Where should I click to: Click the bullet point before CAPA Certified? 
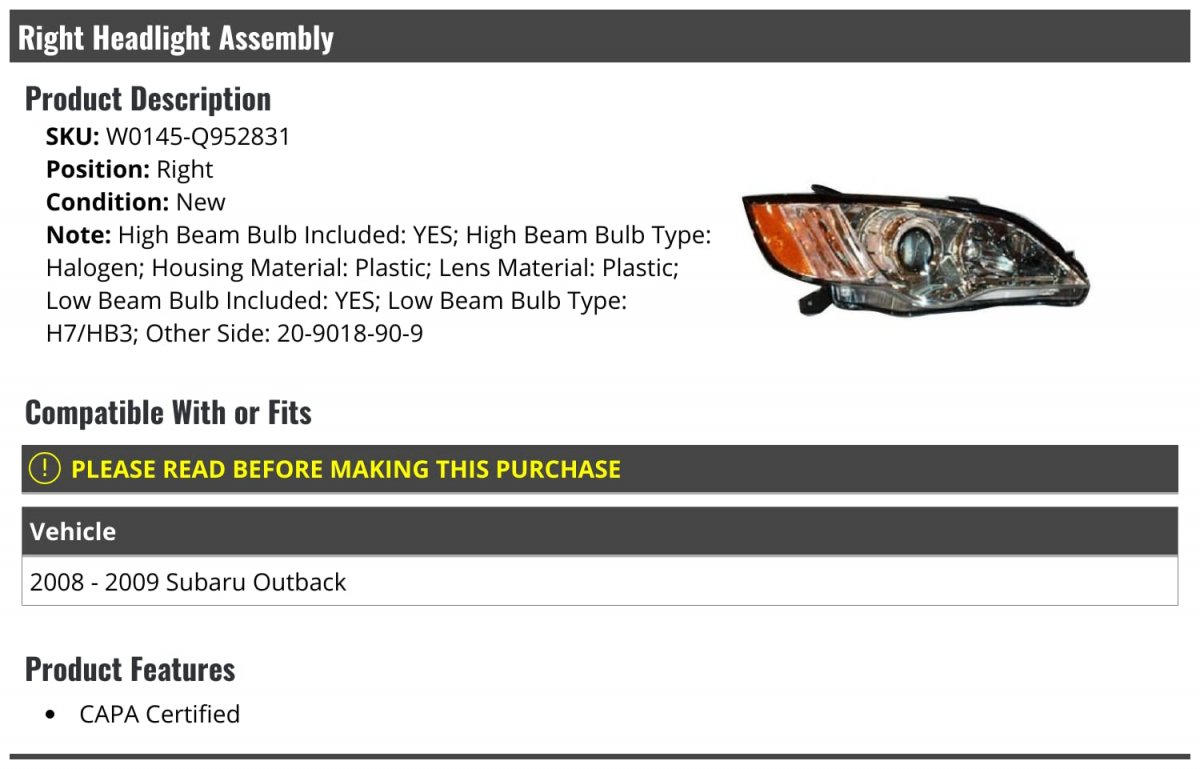(x=51, y=715)
